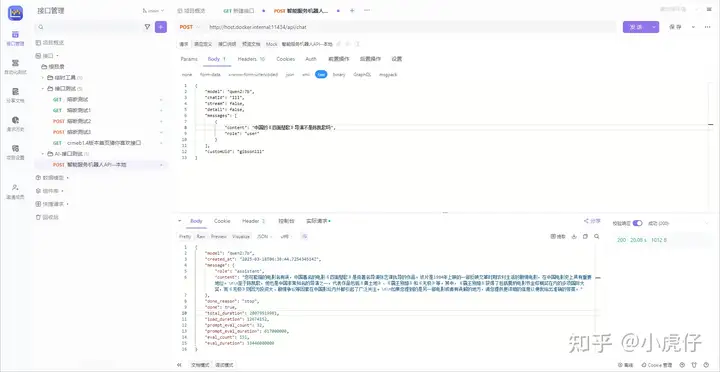
Task: Open the response 控制台 tab
Action: pos(286,221)
